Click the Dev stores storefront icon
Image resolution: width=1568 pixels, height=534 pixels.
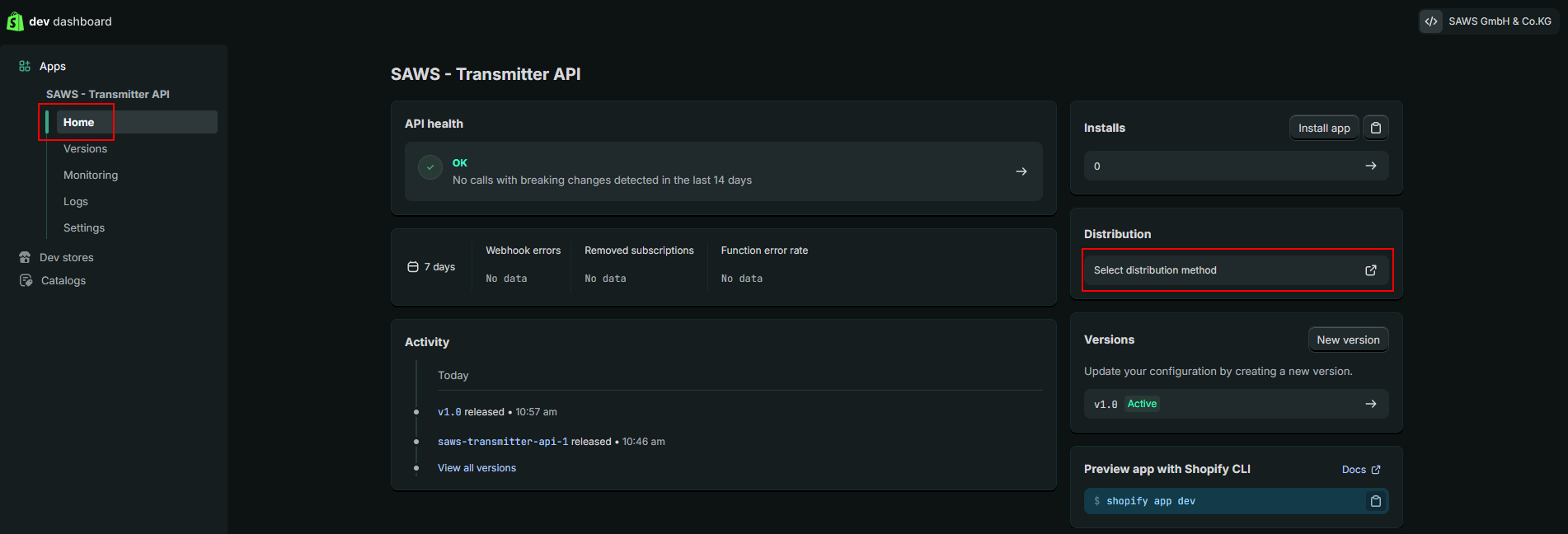[x=25, y=257]
